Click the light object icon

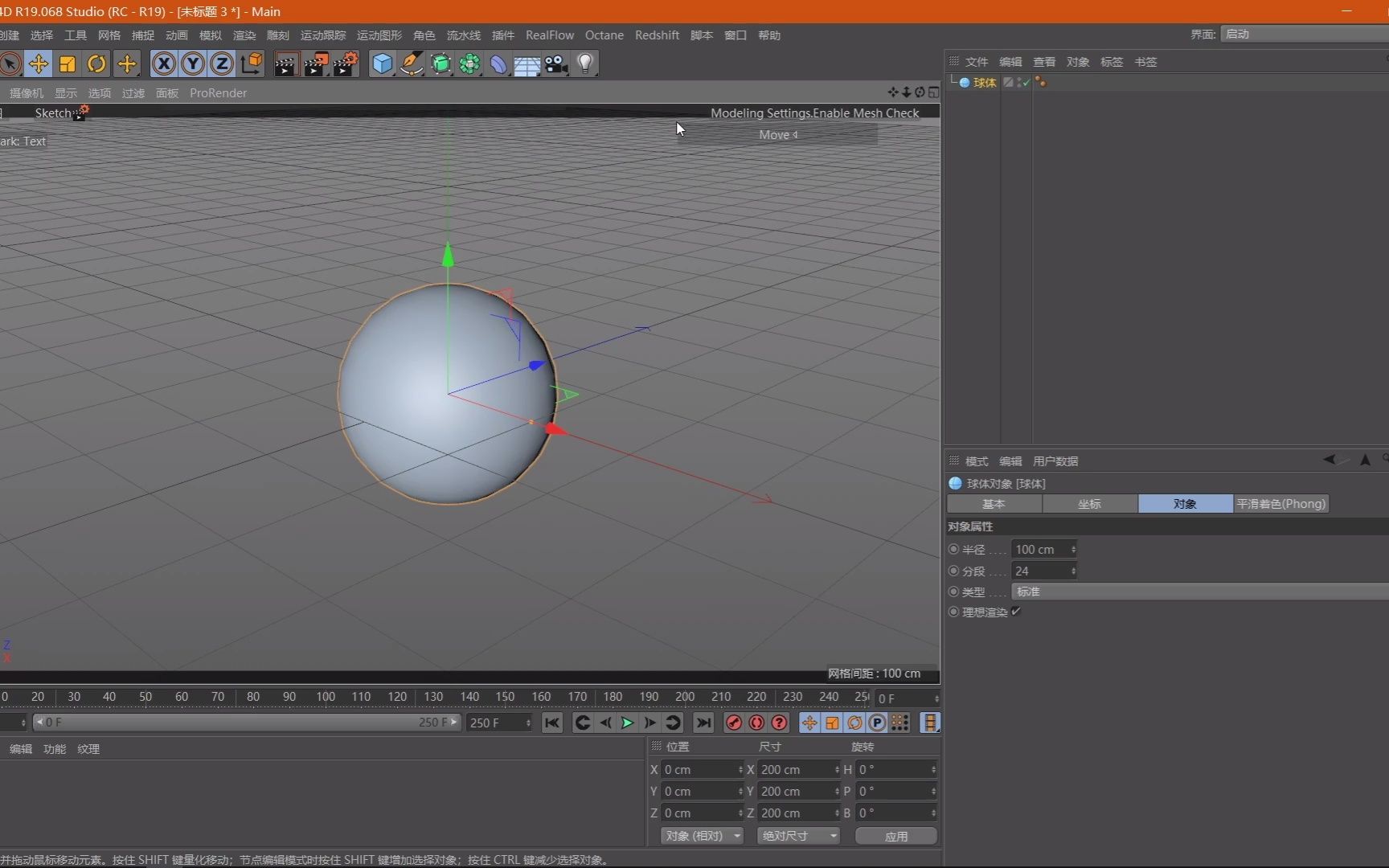coord(585,63)
